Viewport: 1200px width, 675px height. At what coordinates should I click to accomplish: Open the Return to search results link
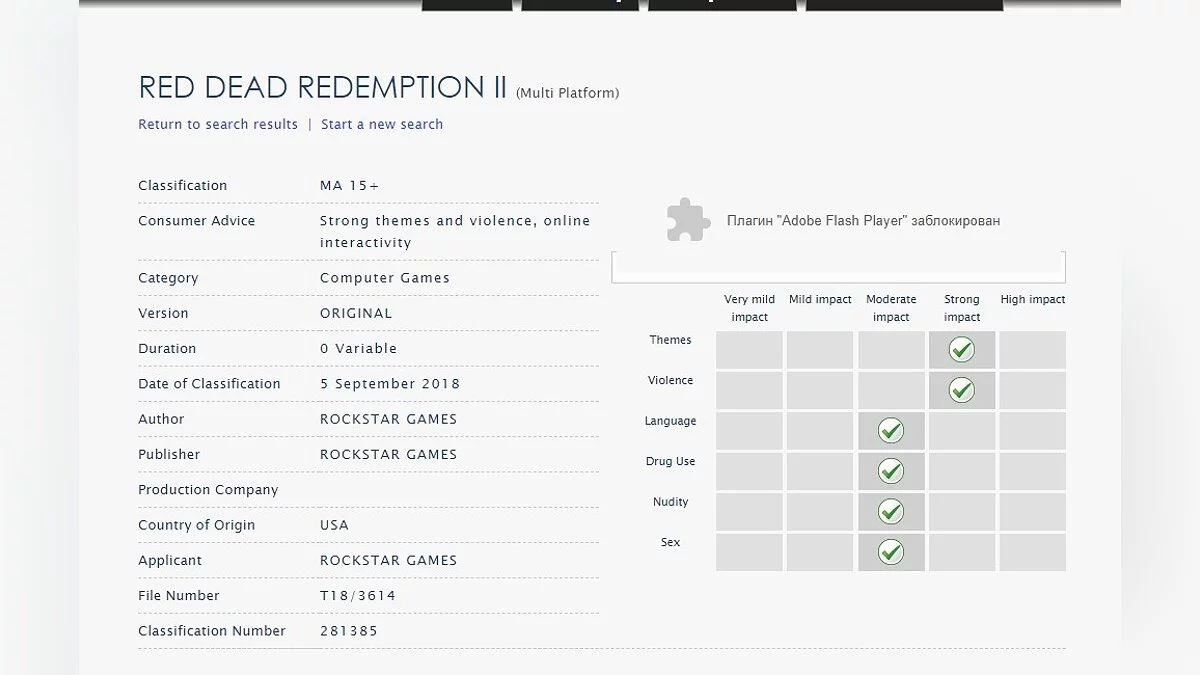pos(218,124)
